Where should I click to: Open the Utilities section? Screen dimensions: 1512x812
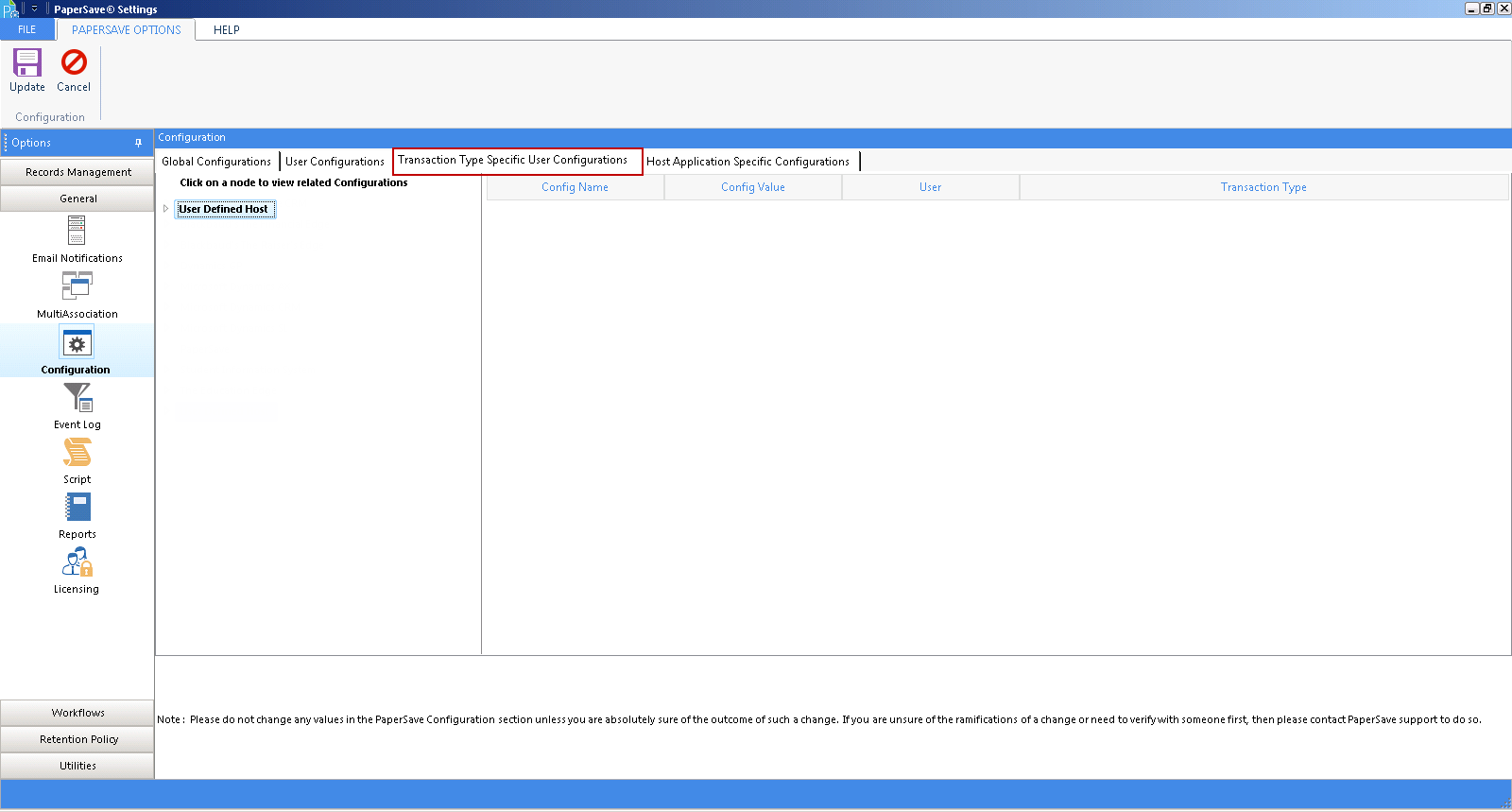[x=77, y=766]
